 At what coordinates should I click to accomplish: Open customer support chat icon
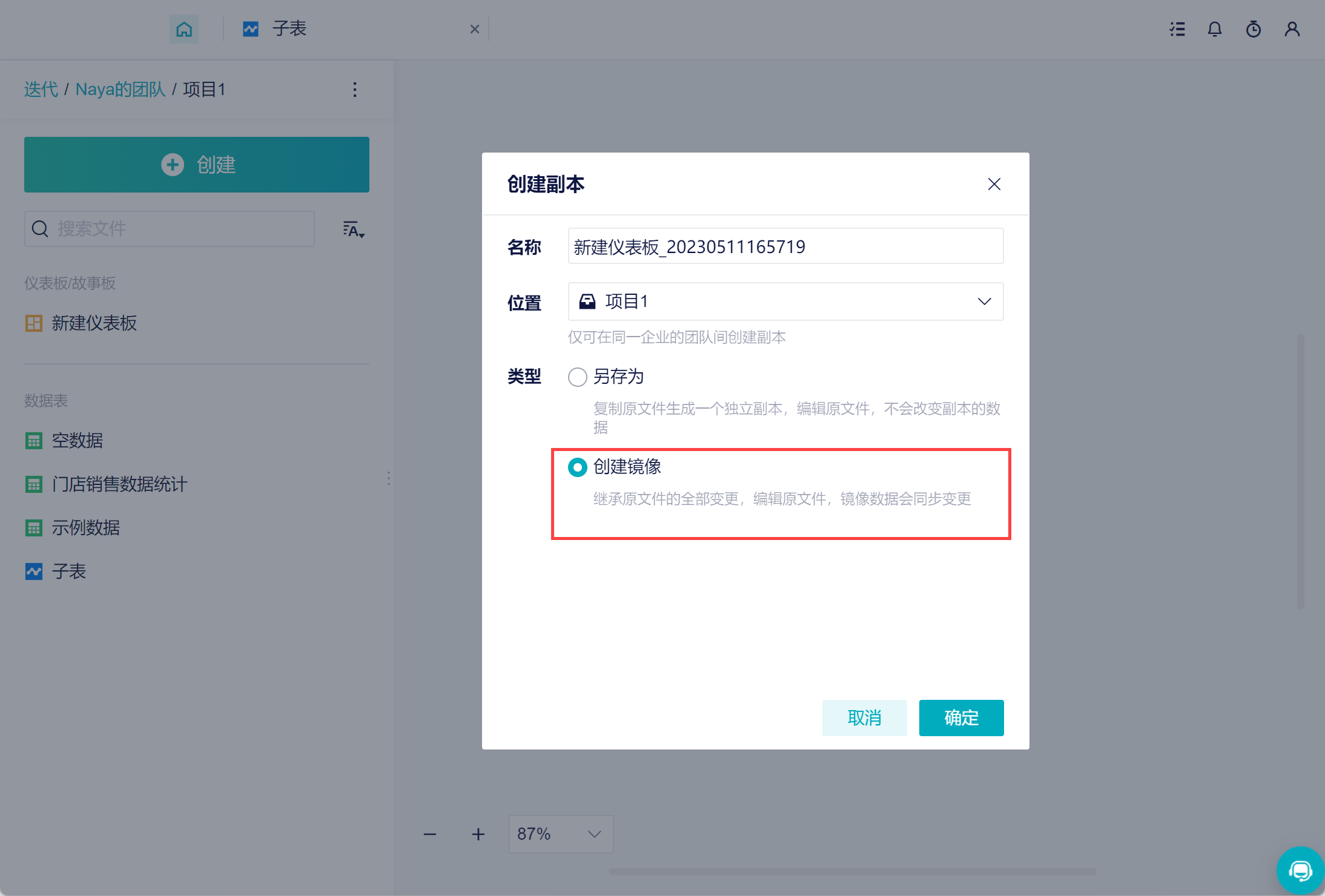click(1300, 871)
